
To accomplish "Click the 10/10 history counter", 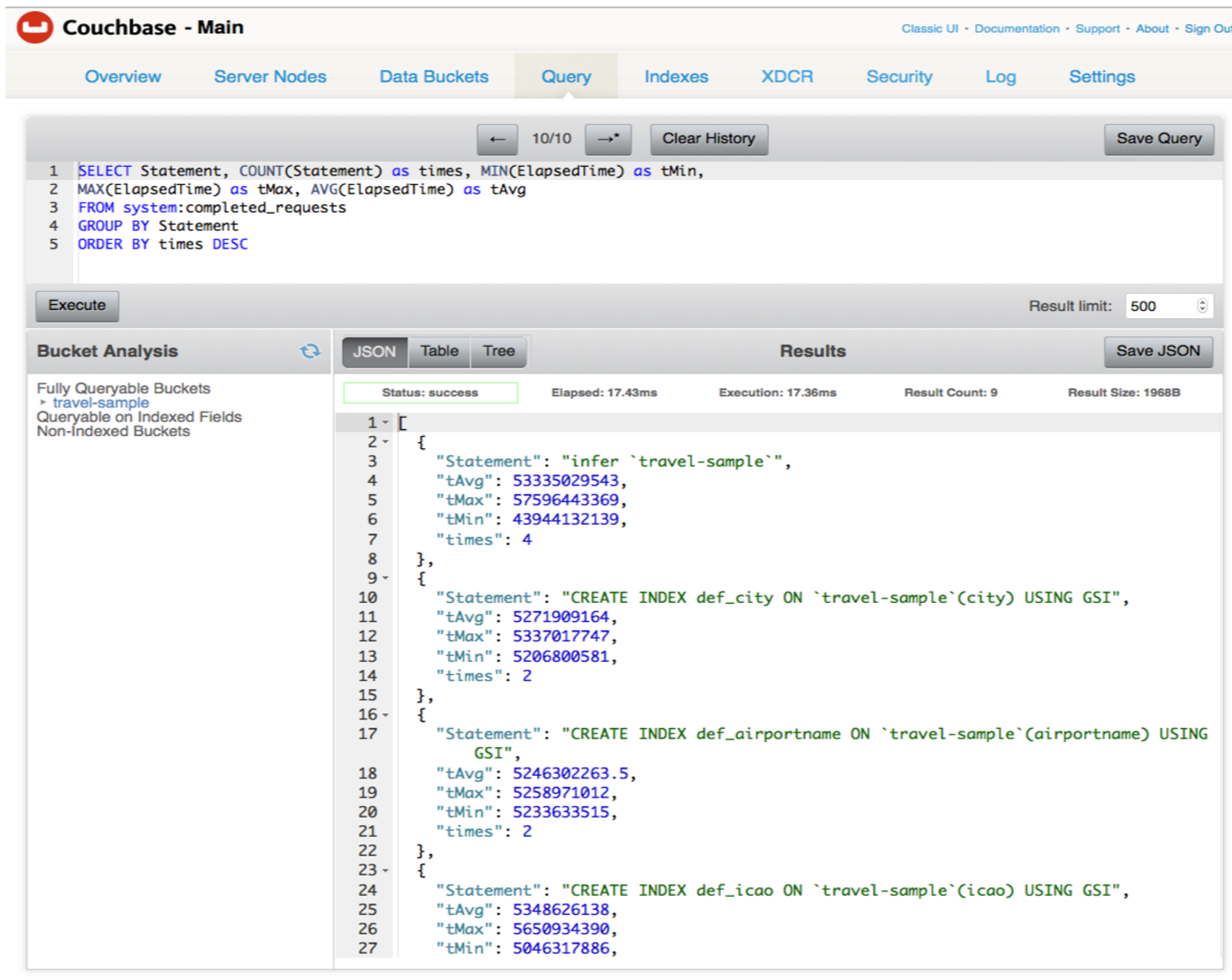I will click(x=552, y=139).
